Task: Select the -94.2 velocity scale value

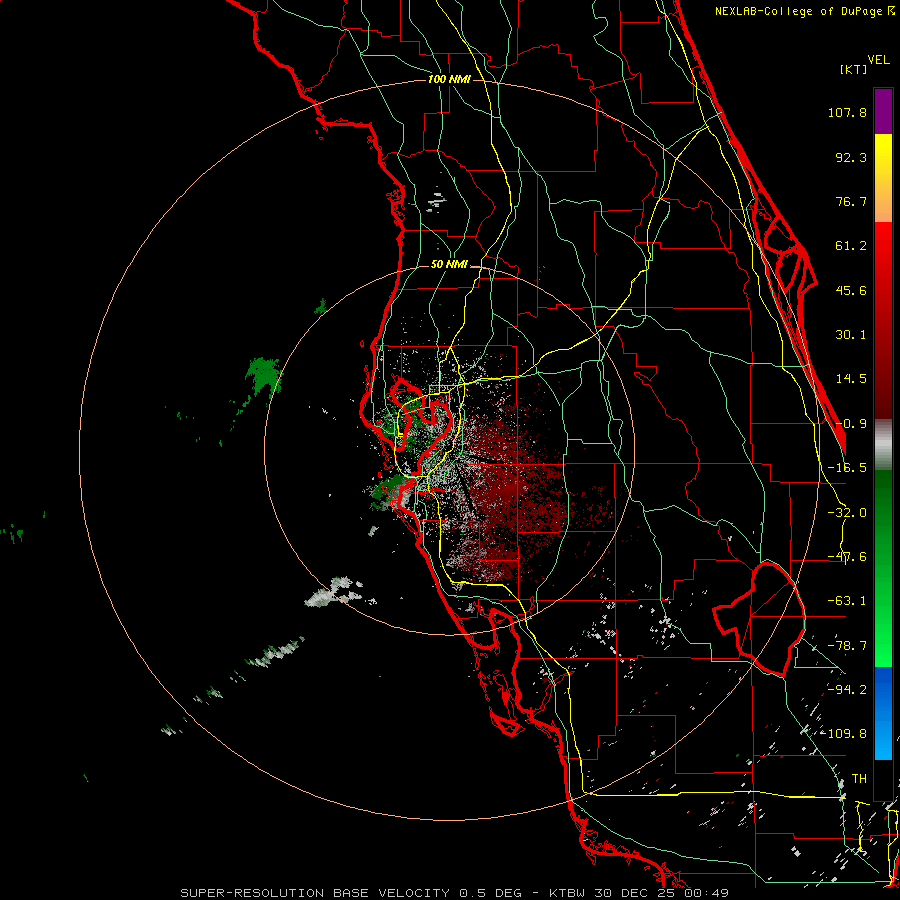Action: pos(847,689)
